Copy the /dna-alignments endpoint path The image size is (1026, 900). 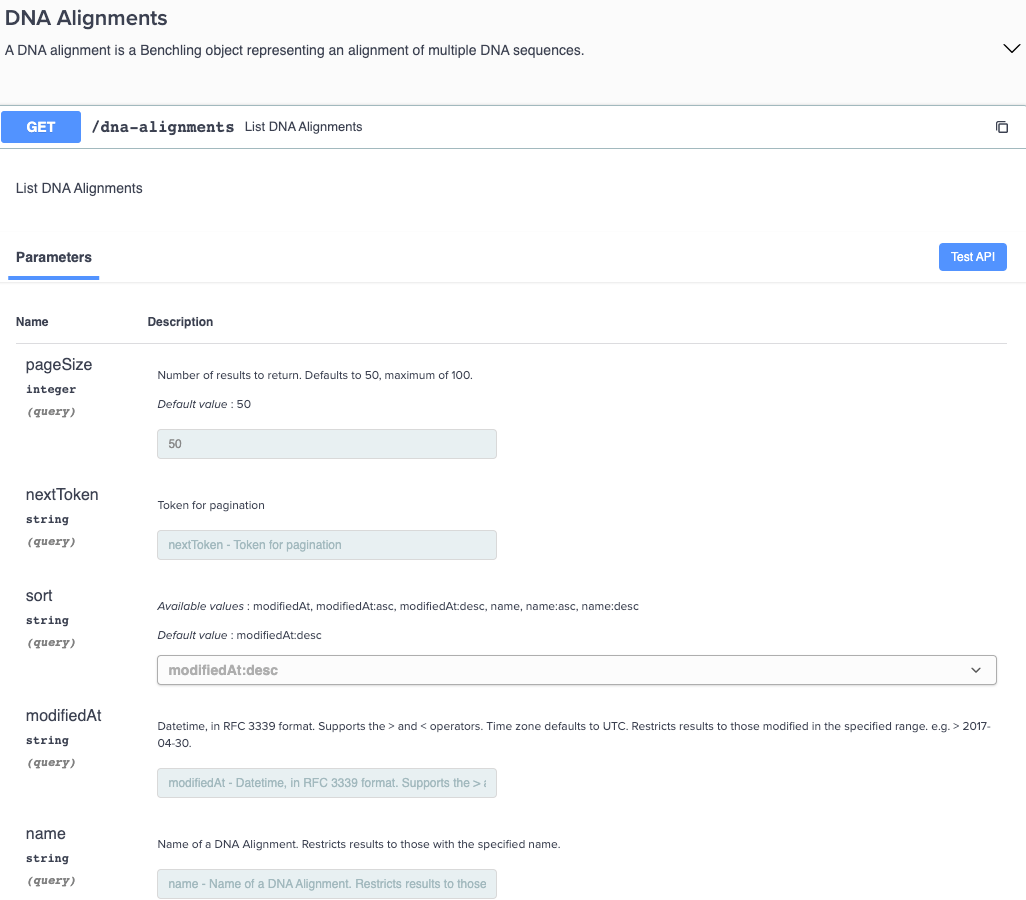pyautogui.click(x=1001, y=127)
